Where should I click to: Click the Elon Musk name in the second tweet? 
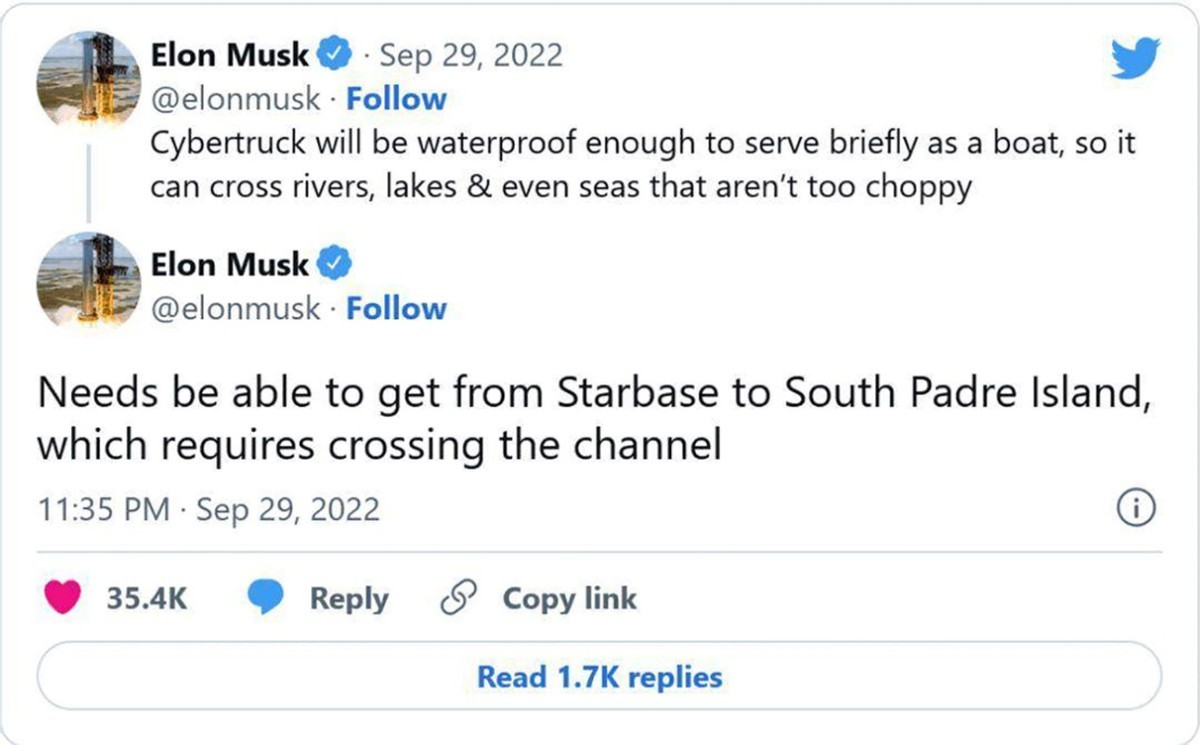229,265
